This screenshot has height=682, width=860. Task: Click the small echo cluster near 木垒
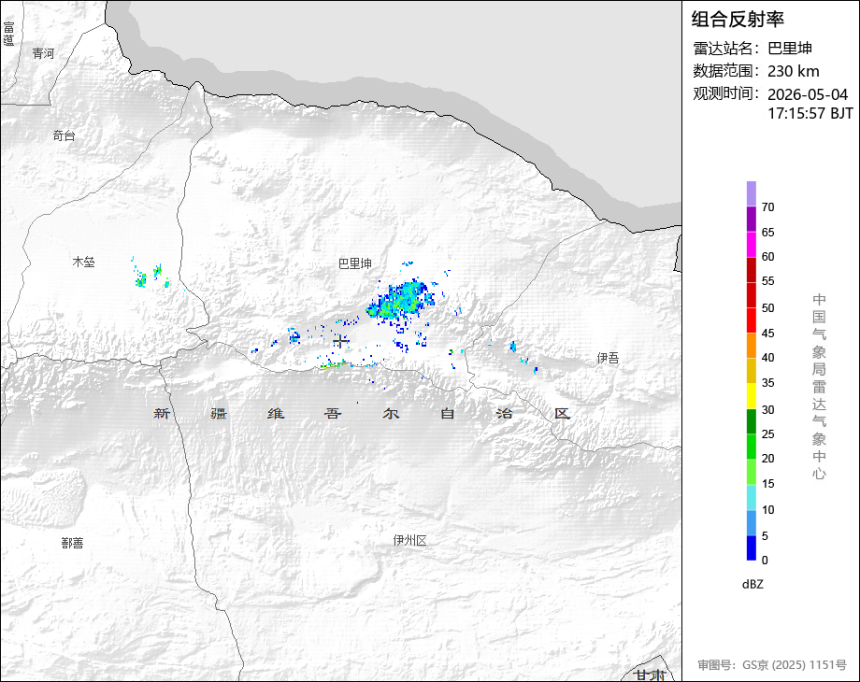(150, 274)
